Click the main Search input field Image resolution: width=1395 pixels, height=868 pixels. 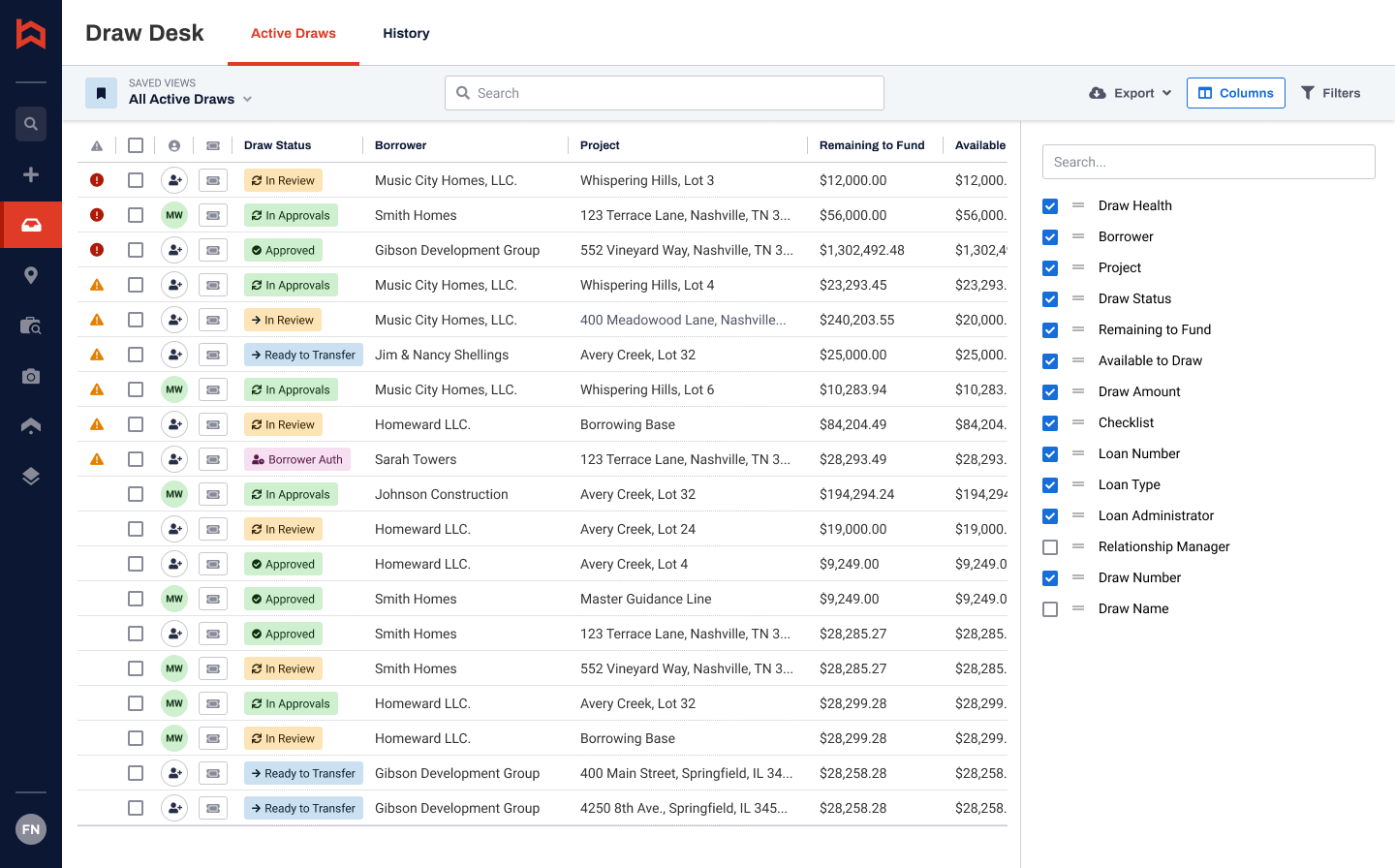(665, 93)
